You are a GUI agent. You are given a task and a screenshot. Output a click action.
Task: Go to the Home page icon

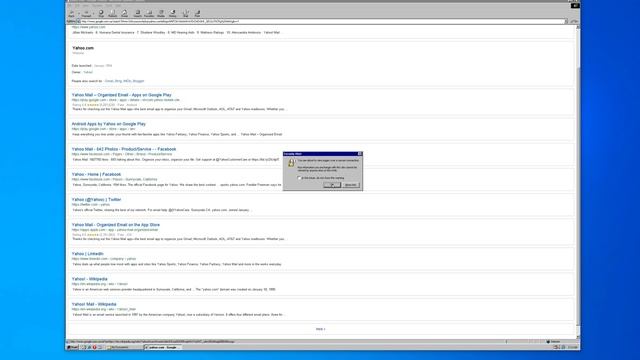pyautogui.click(x=124, y=13)
